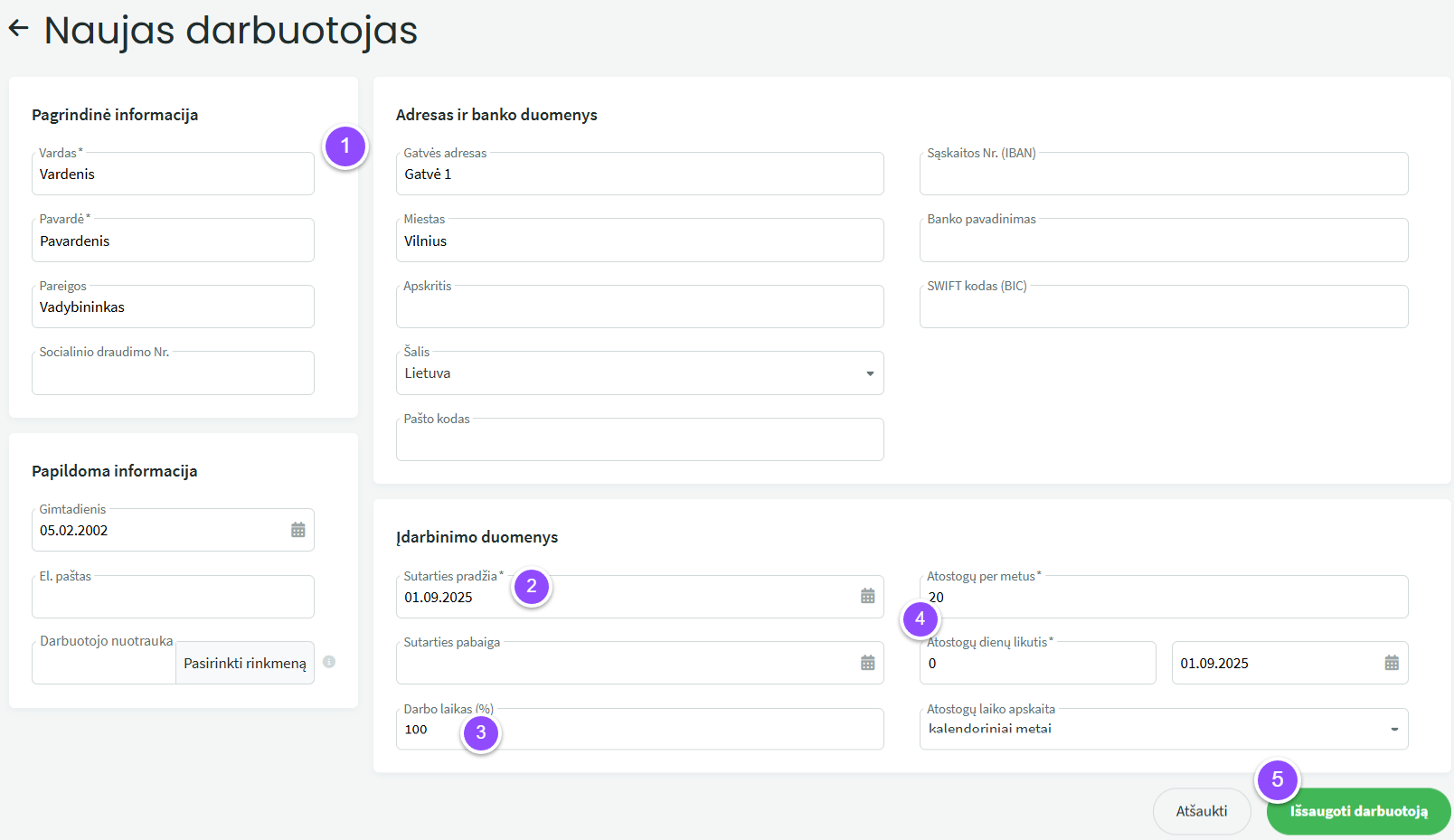Select the Pašto kodas field
This screenshot has height=840, width=1454.
pos(638,441)
